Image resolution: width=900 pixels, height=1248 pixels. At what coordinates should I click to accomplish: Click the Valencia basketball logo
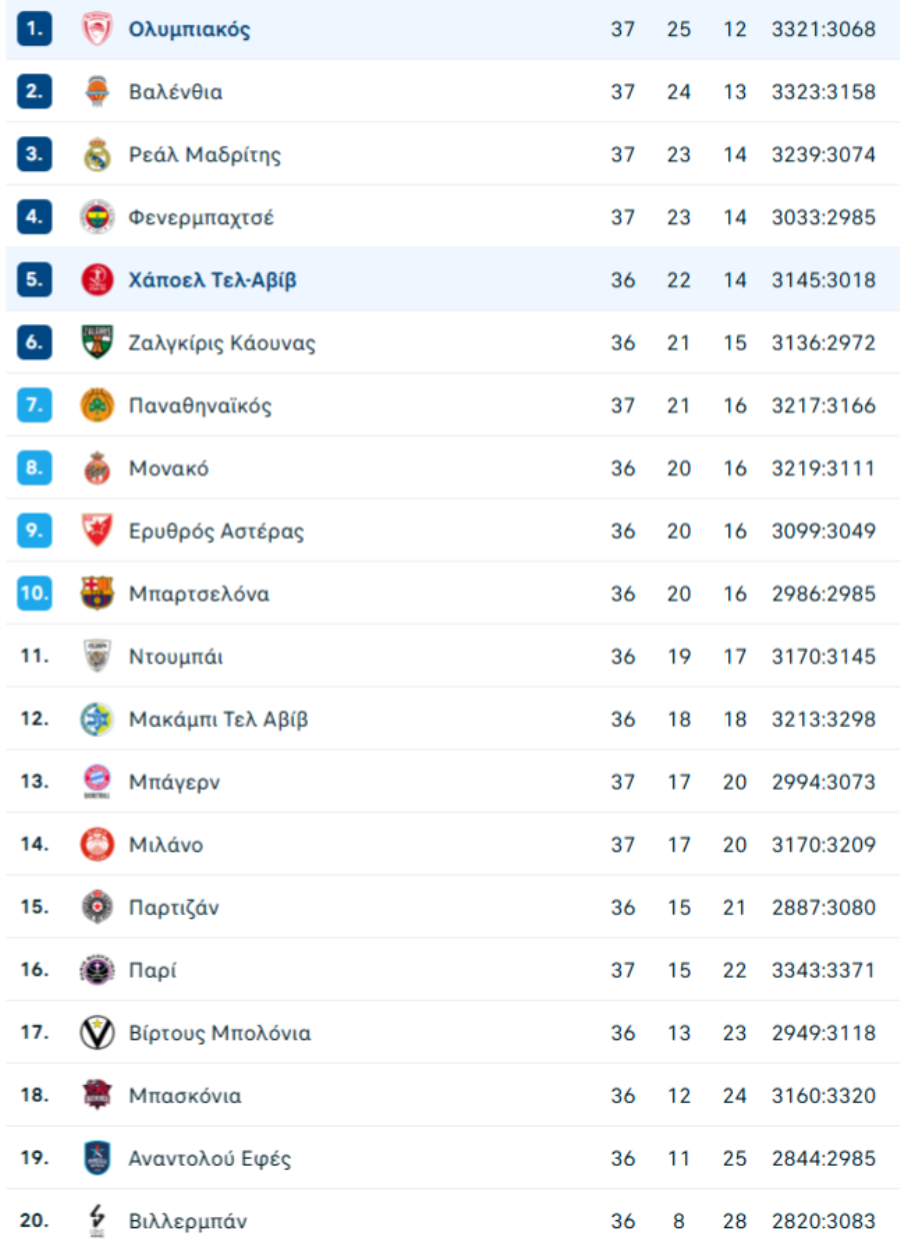97,92
